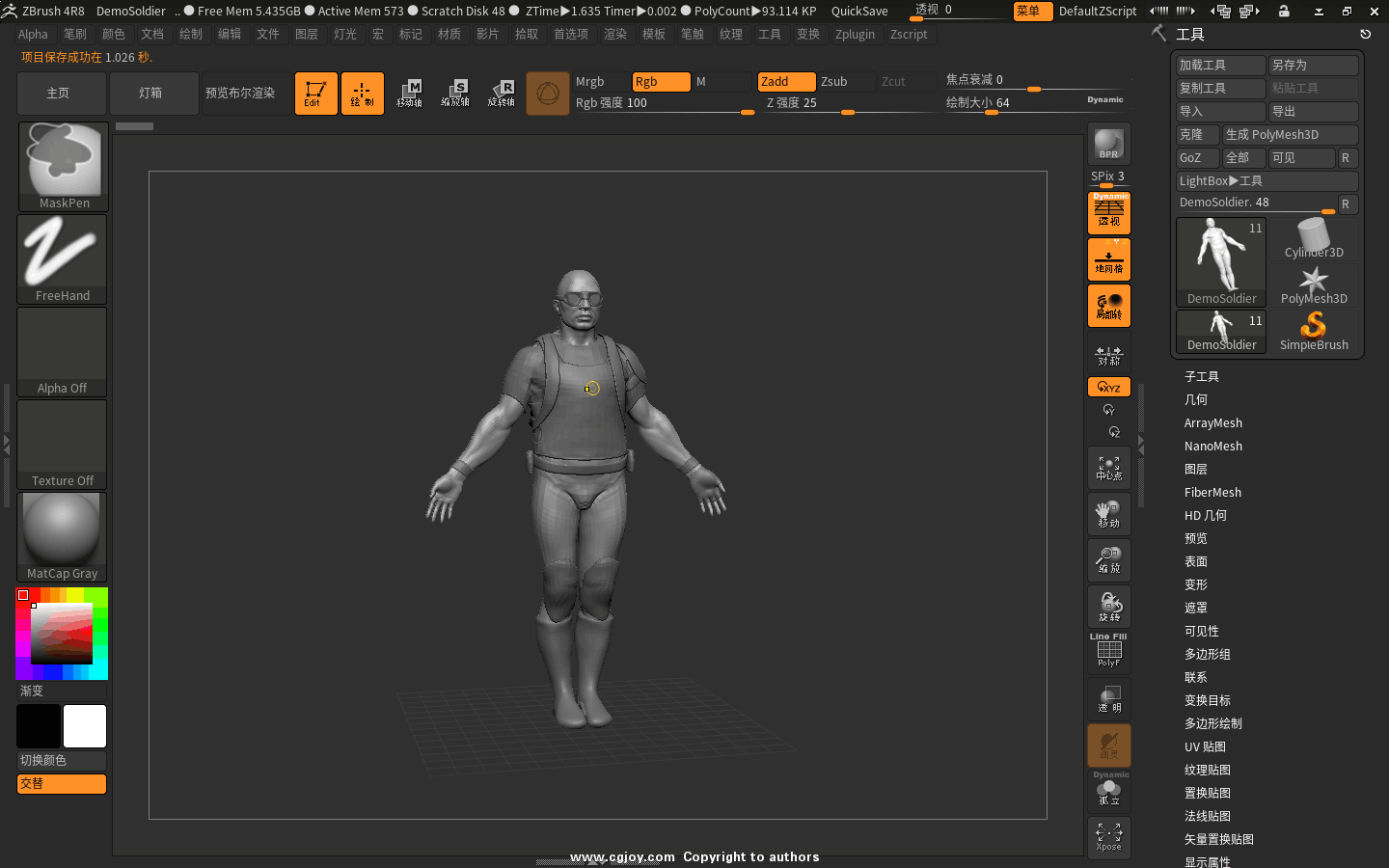Select the Move axis (移动轴) tool

(x=409, y=94)
